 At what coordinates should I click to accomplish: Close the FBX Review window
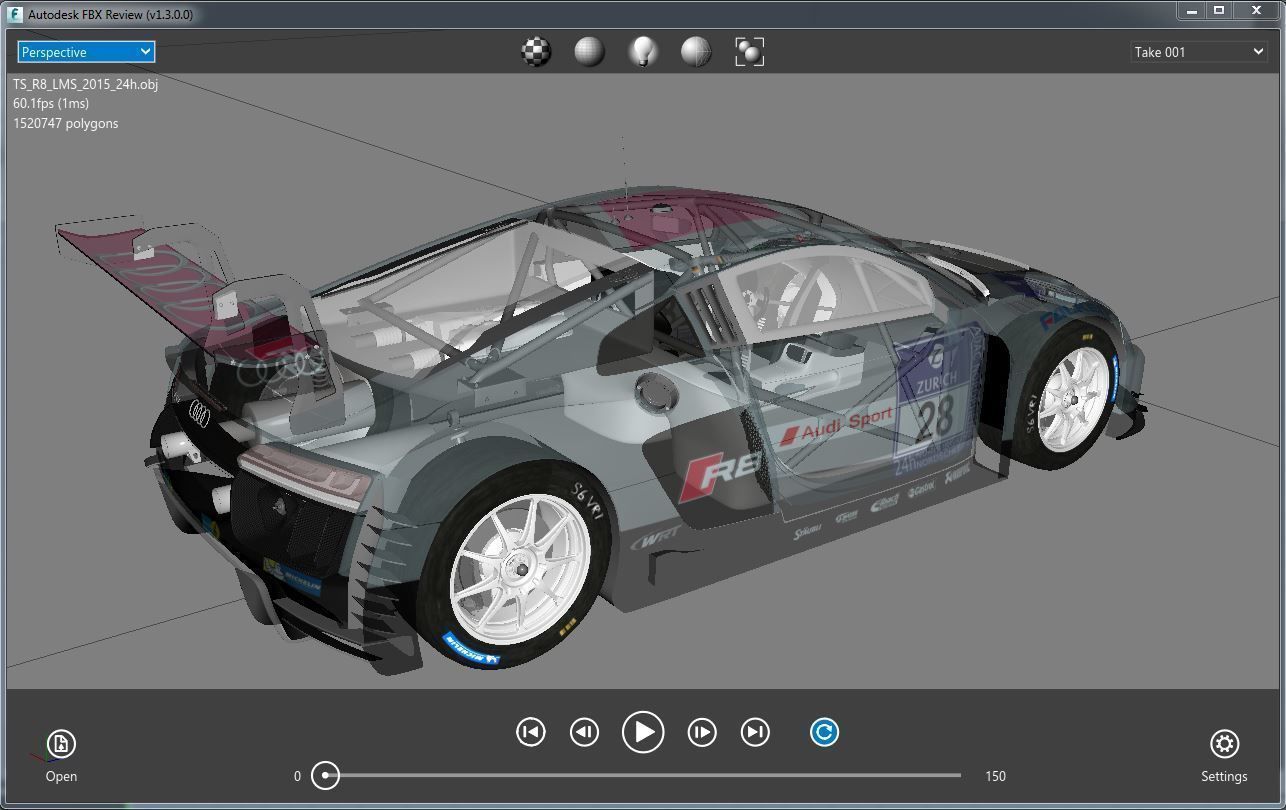(1257, 10)
